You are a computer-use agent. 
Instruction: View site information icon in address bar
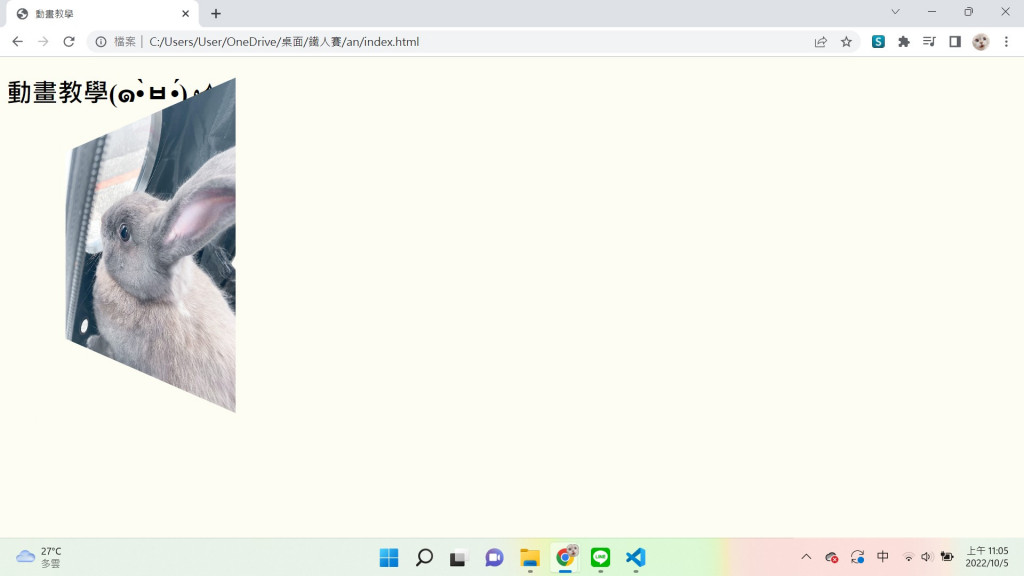point(101,42)
